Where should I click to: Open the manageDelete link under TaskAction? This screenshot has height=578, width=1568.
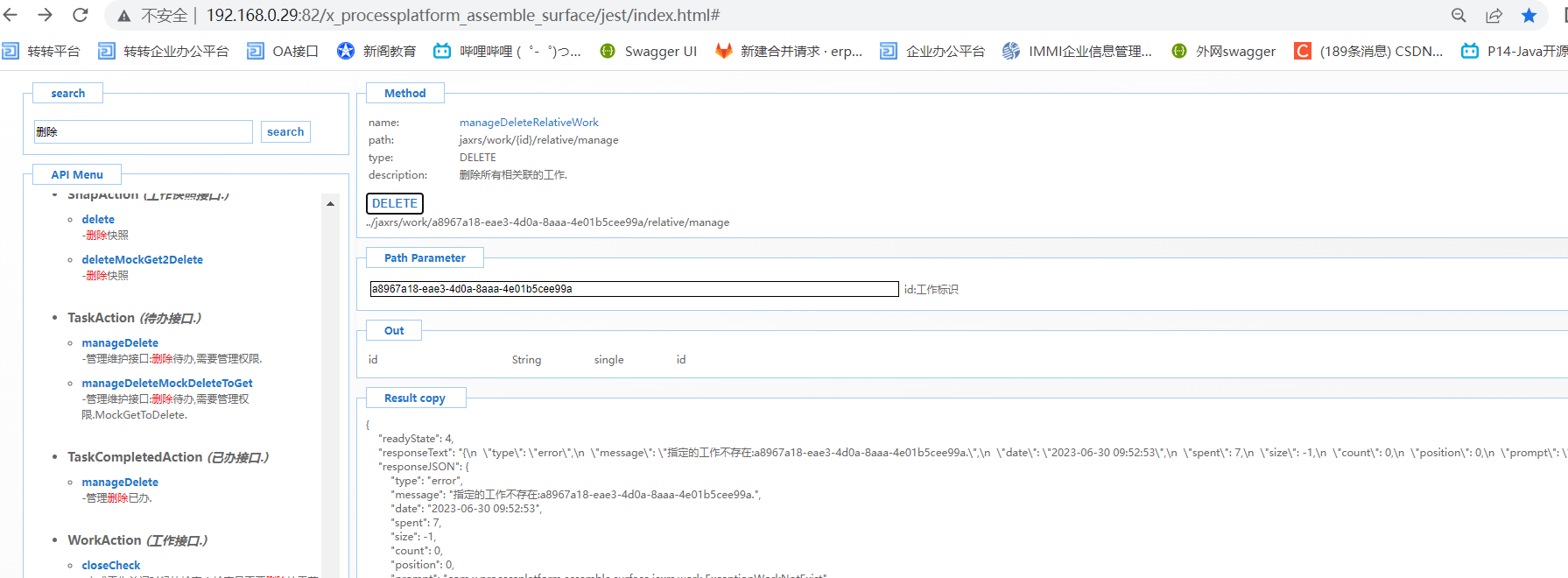pyautogui.click(x=120, y=342)
